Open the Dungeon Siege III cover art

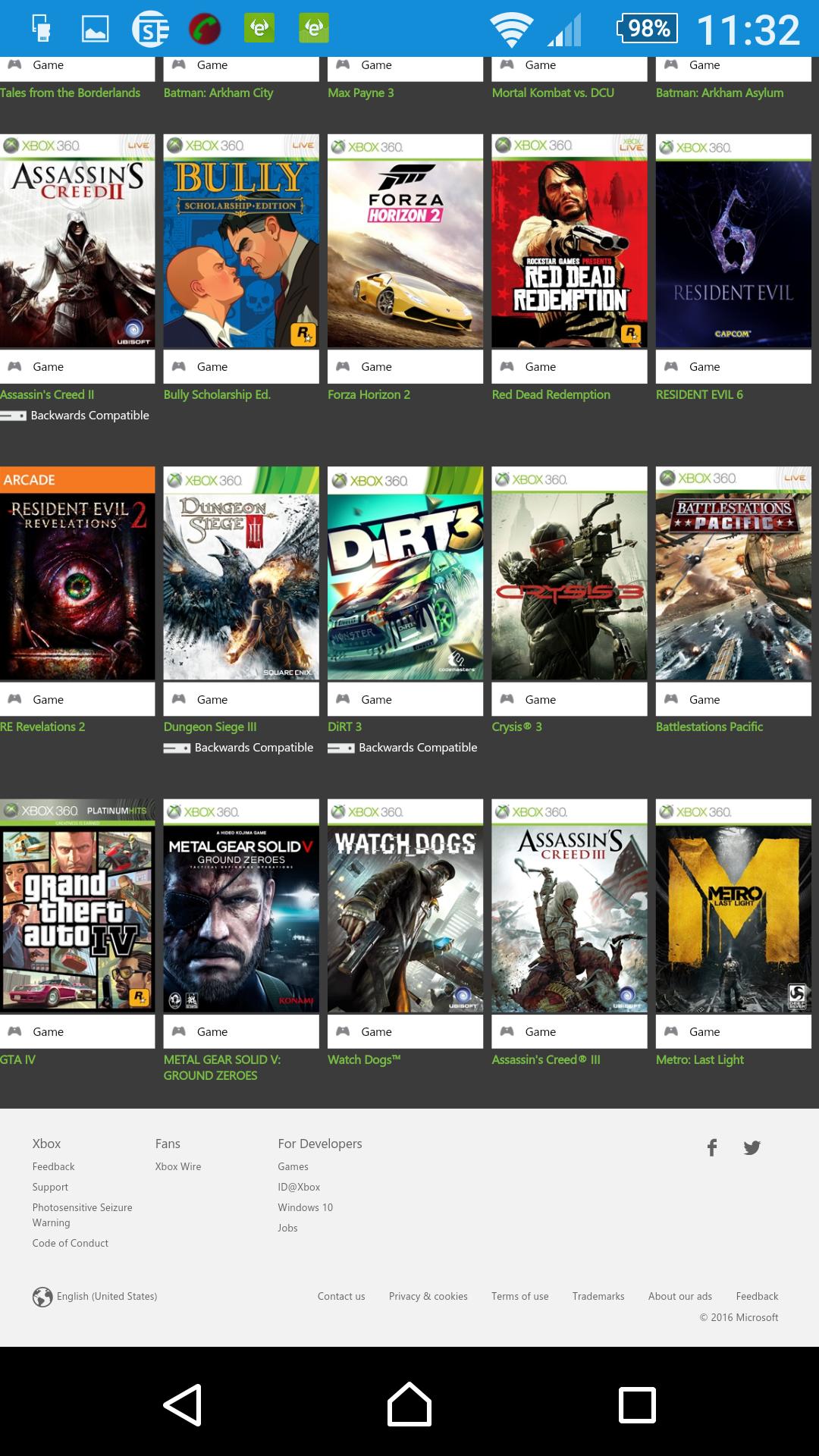point(241,573)
